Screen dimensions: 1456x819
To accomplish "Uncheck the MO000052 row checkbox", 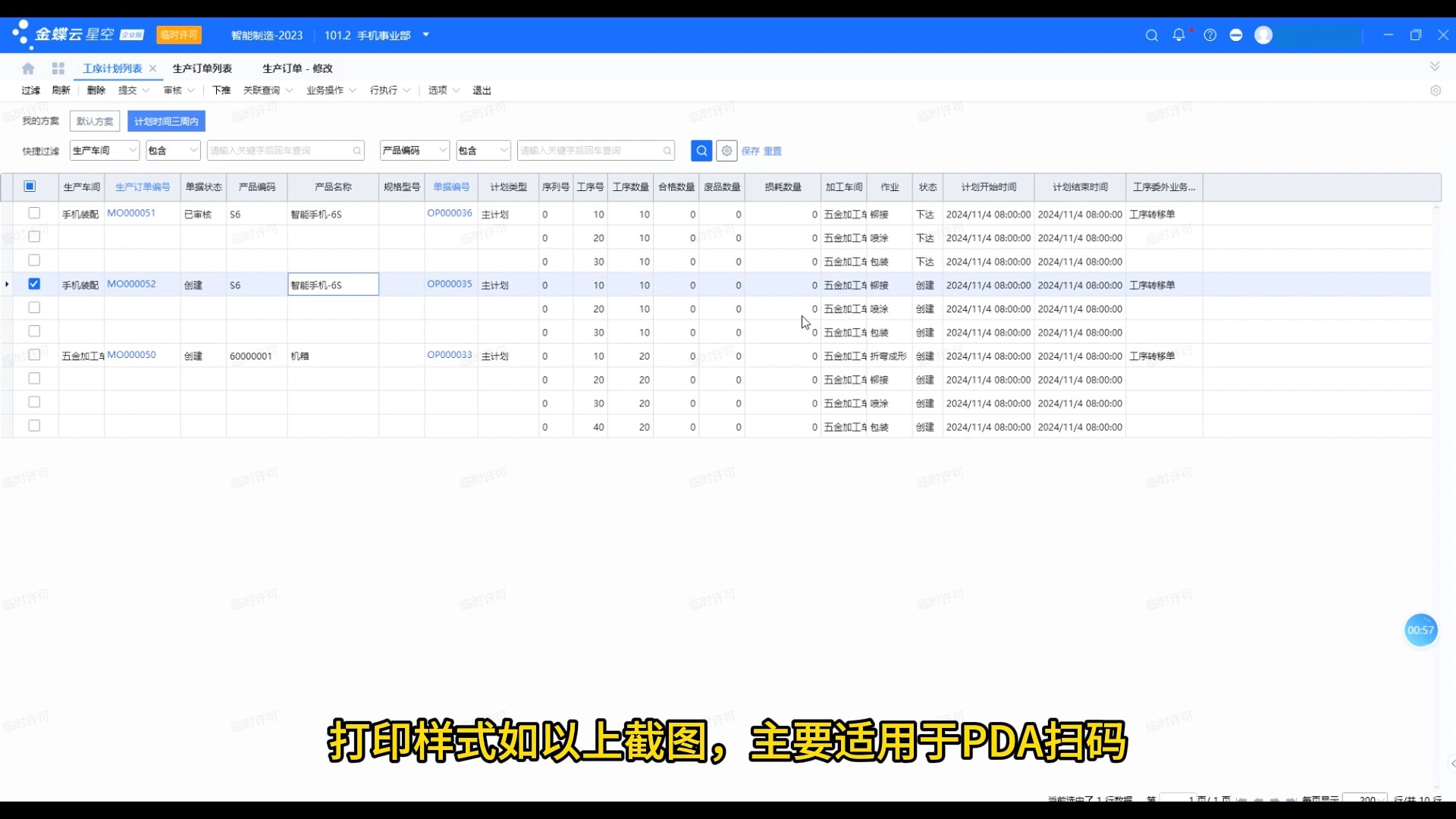I will (34, 284).
